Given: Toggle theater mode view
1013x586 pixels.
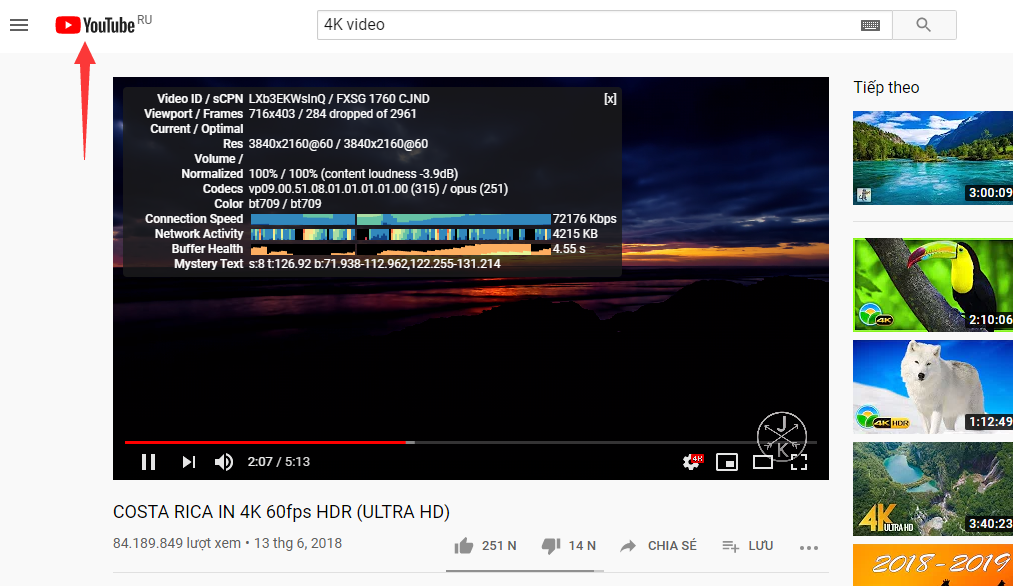Looking at the screenshot, I should pos(762,462).
